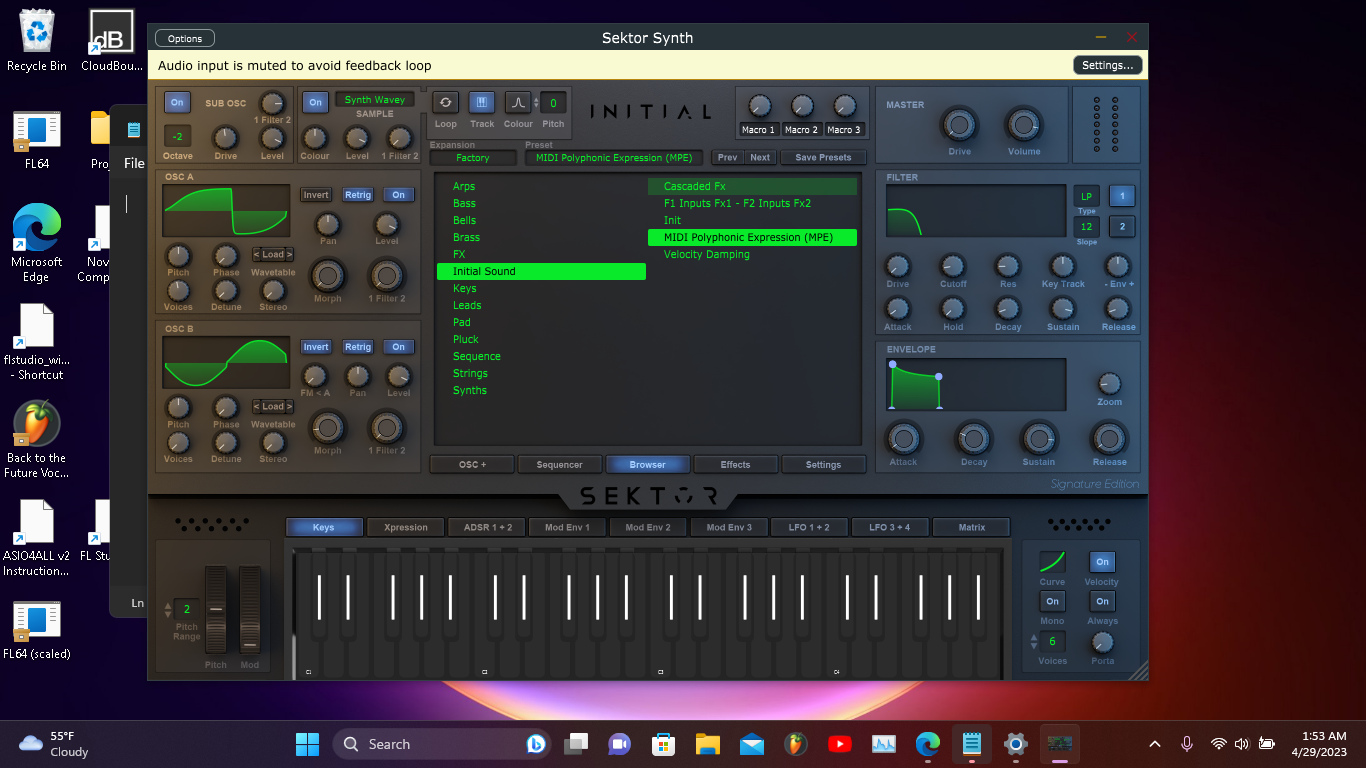Toggle the sample Track keyboard icon
This screenshot has width=1366, height=768.
coord(482,102)
